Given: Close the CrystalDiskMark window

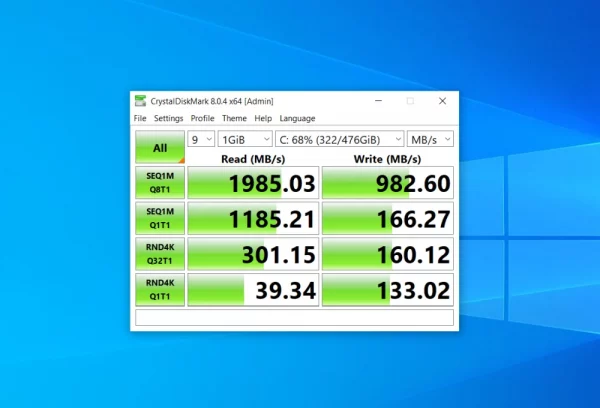Looking at the screenshot, I should (442, 101).
